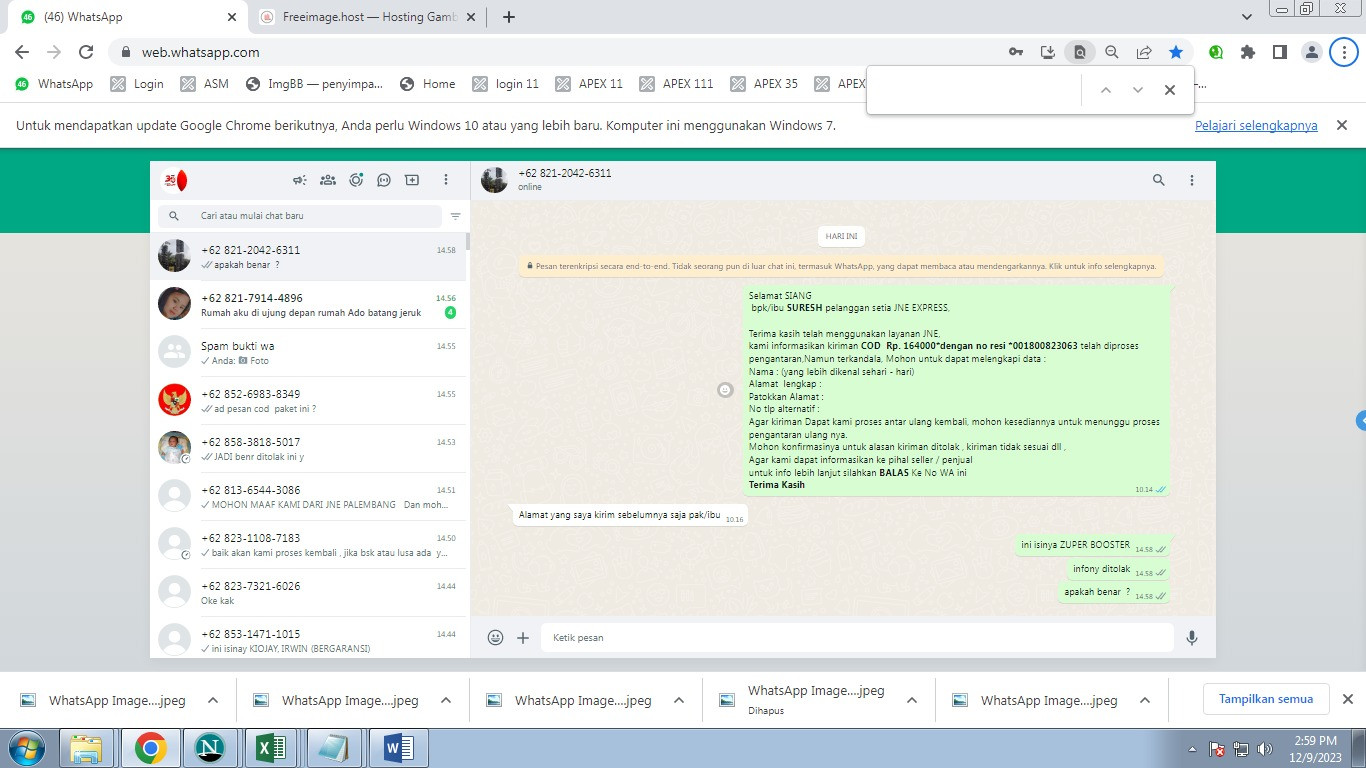
Task: Start a new chat with the plus-square icon
Action: 412,180
